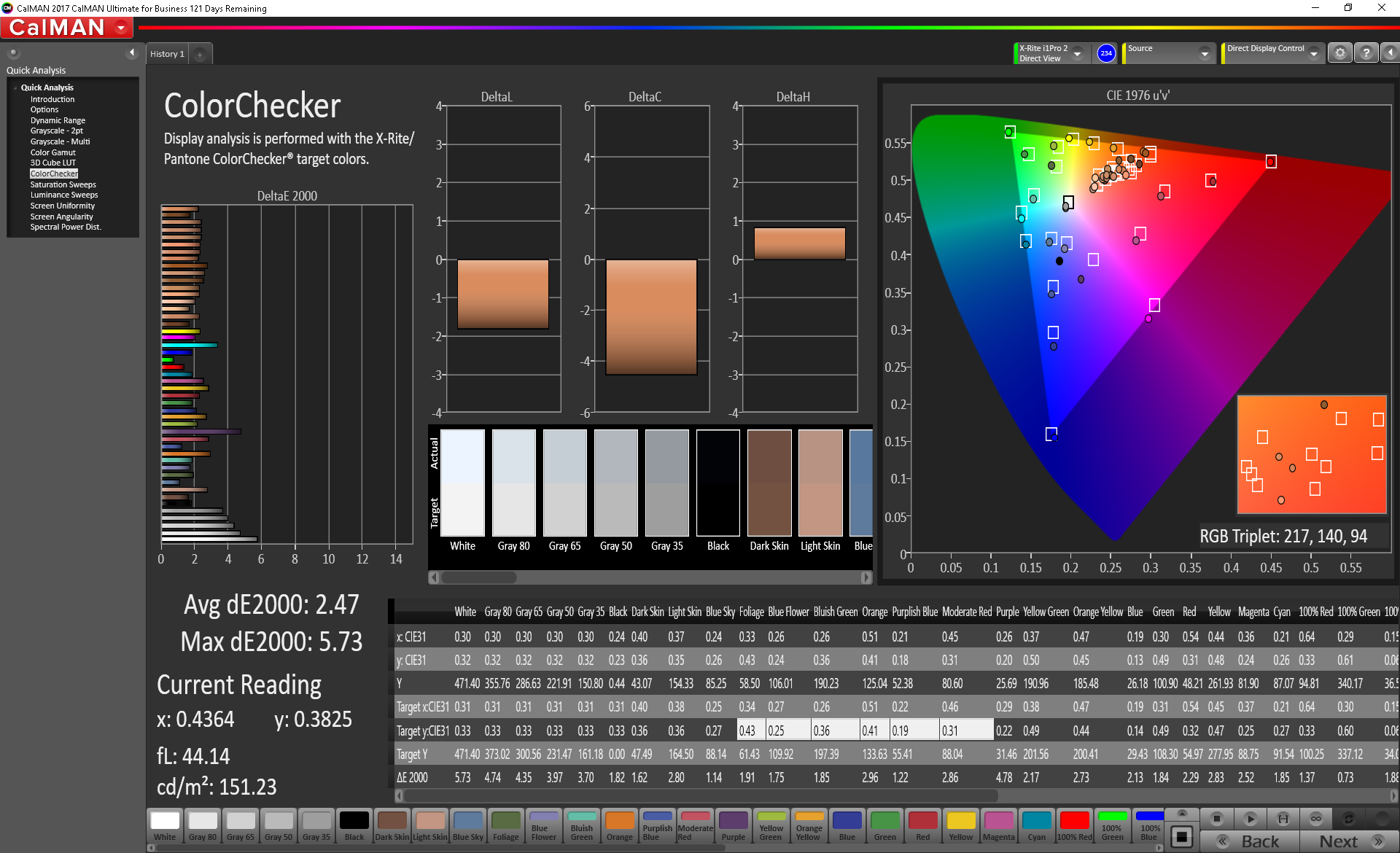This screenshot has width=1400, height=853.
Task: Open the Source dropdown
Action: [x=1205, y=53]
